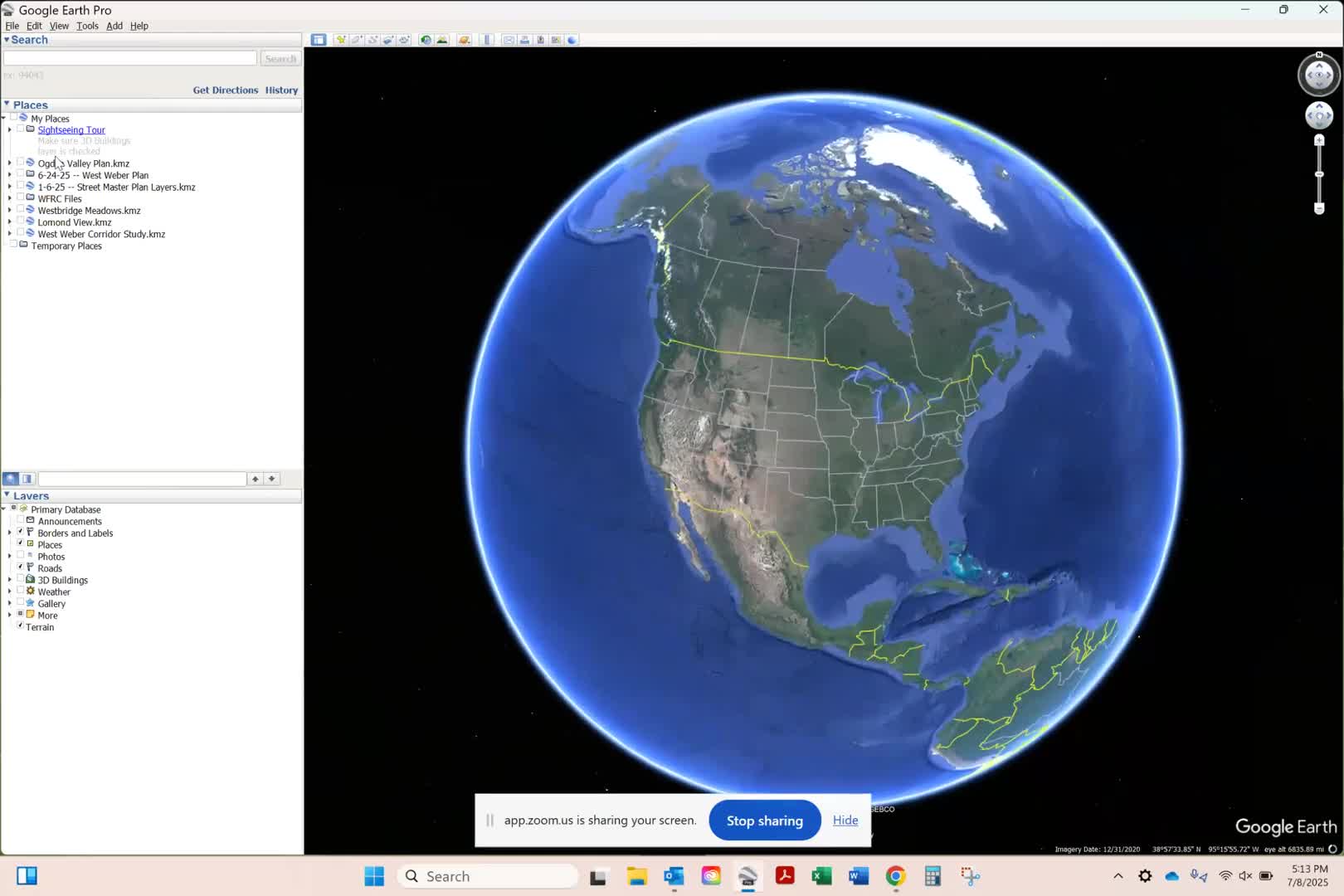Open the File menu
Viewport: 1344px width, 896px height.
pyautogui.click(x=12, y=26)
